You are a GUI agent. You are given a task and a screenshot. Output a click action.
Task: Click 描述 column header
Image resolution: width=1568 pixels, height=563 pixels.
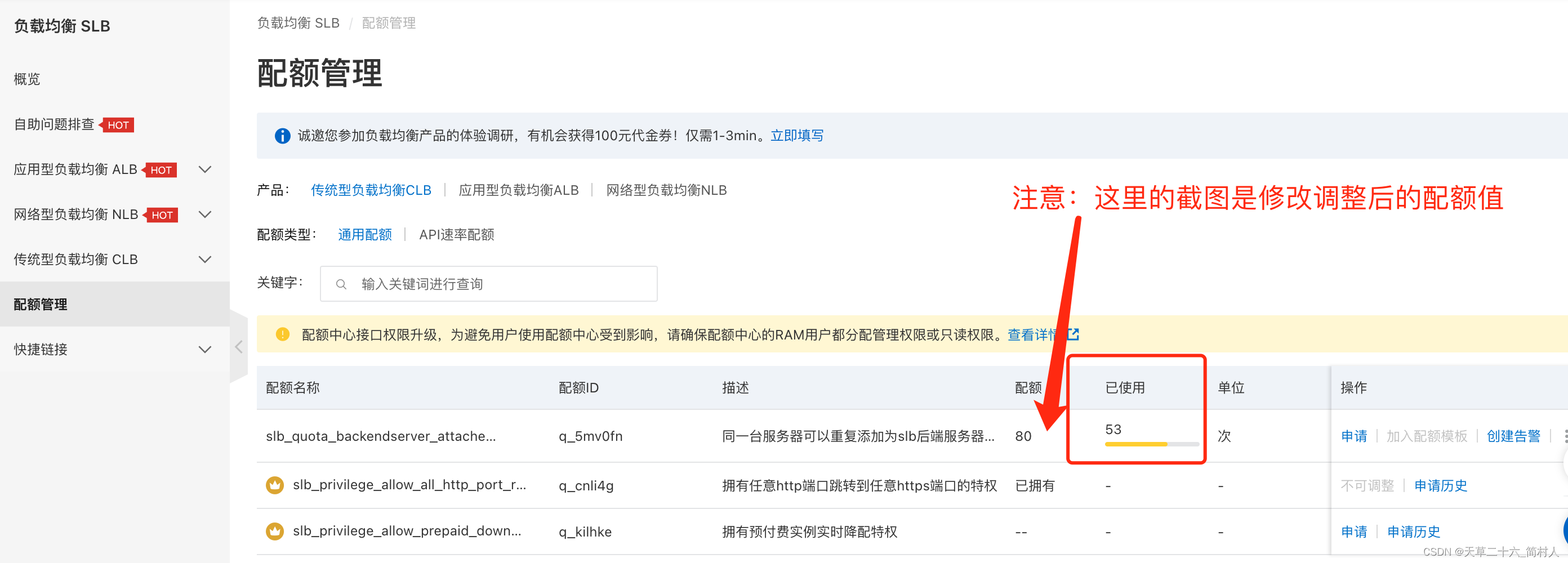click(736, 388)
